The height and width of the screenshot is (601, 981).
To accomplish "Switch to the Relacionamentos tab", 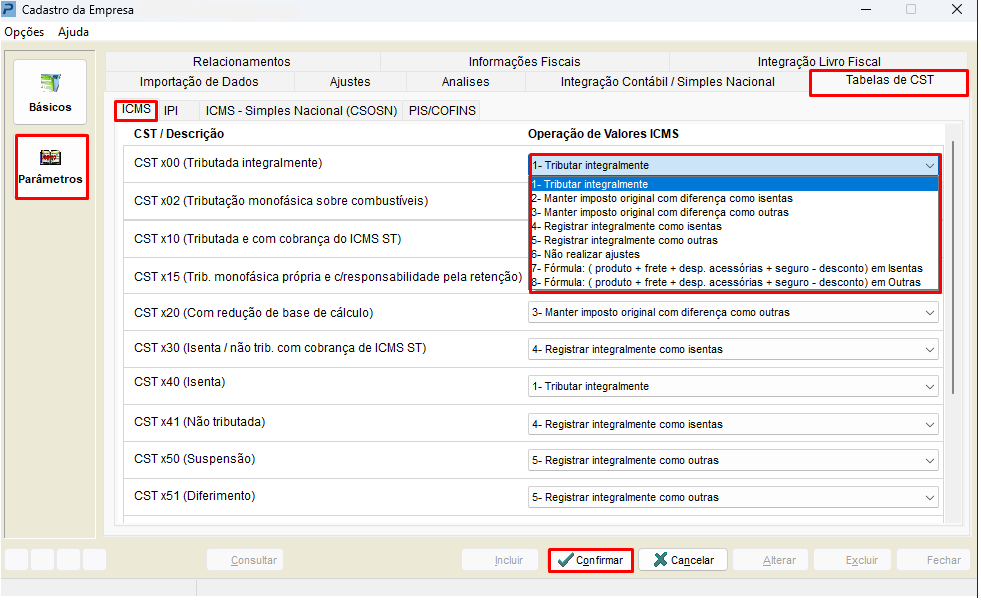I will click(x=241, y=61).
